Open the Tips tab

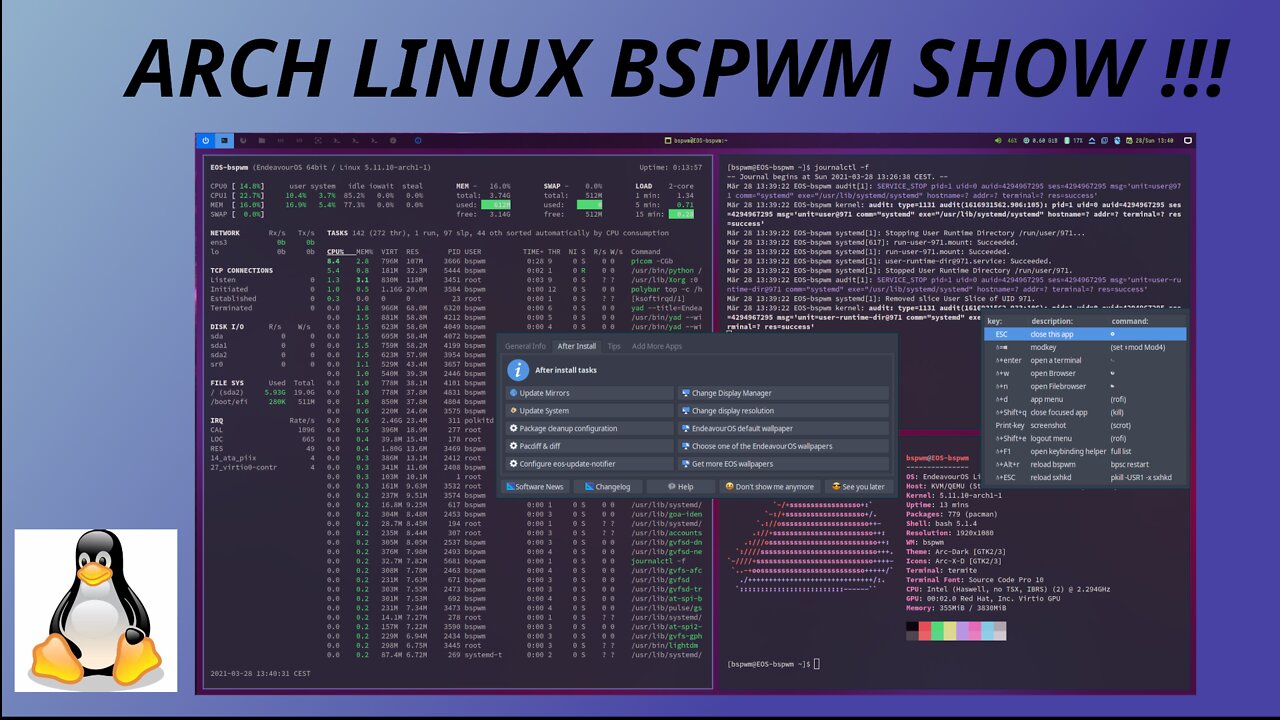614,346
